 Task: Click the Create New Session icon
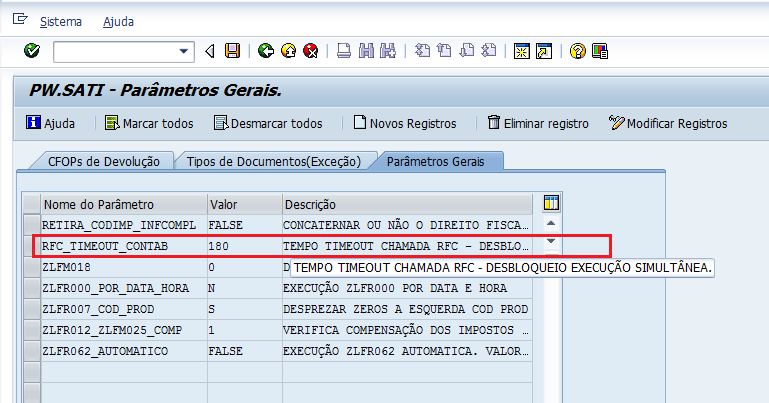522,51
